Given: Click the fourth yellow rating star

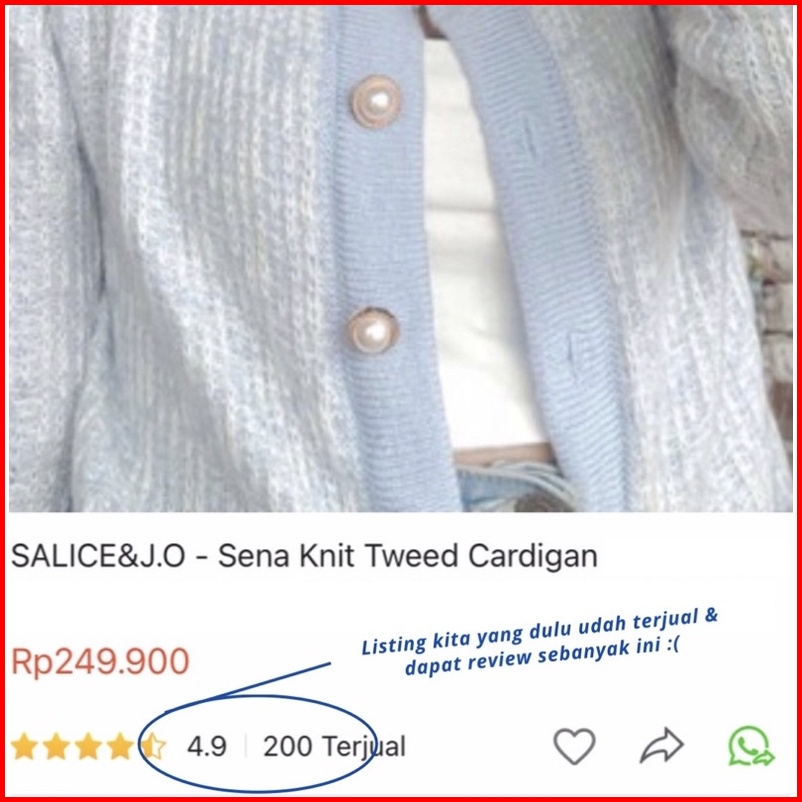Looking at the screenshot, I should click(120, 746).
